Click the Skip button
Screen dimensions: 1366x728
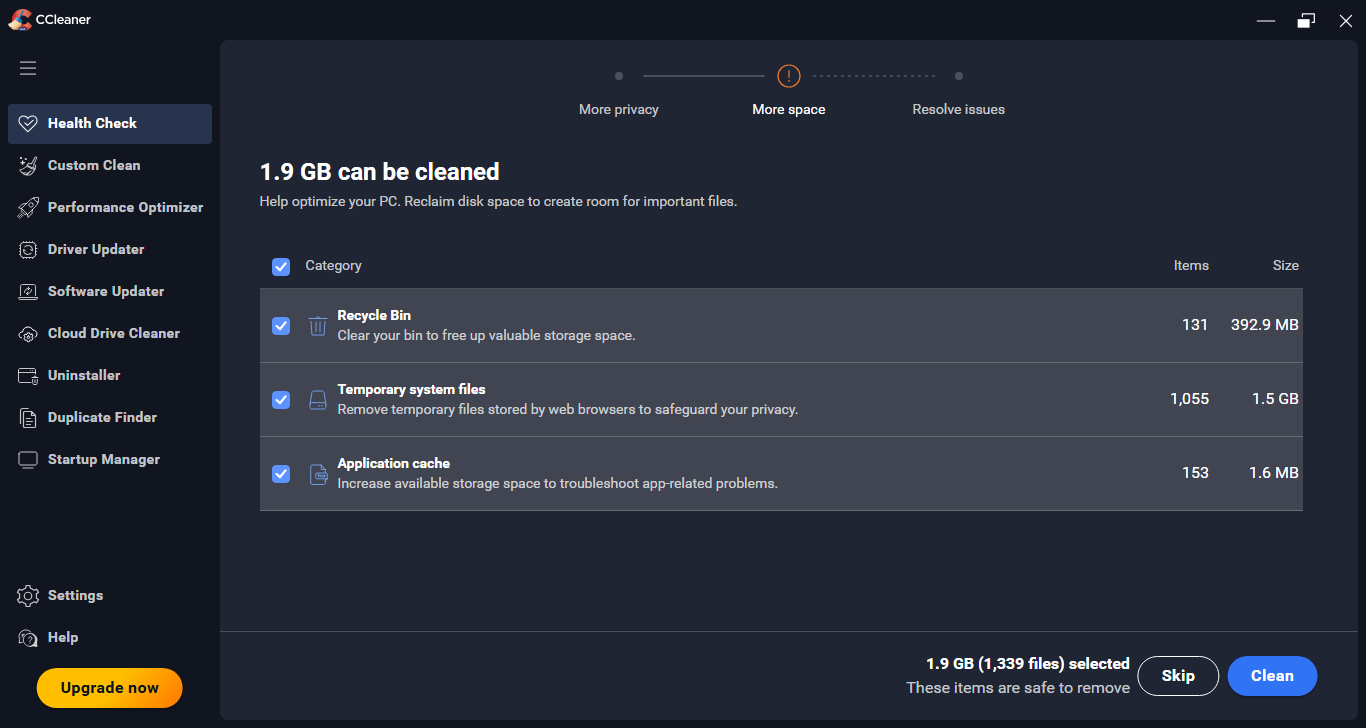[x=1178, y=676]
